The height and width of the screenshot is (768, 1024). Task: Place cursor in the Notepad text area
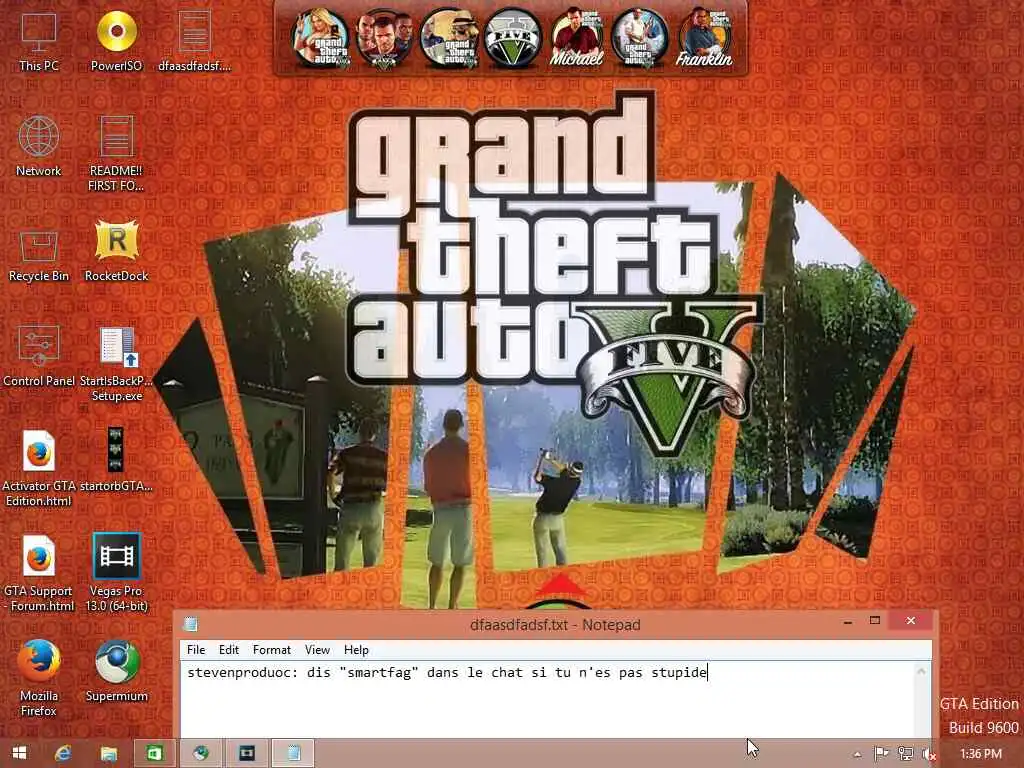(x=547, y=700)
